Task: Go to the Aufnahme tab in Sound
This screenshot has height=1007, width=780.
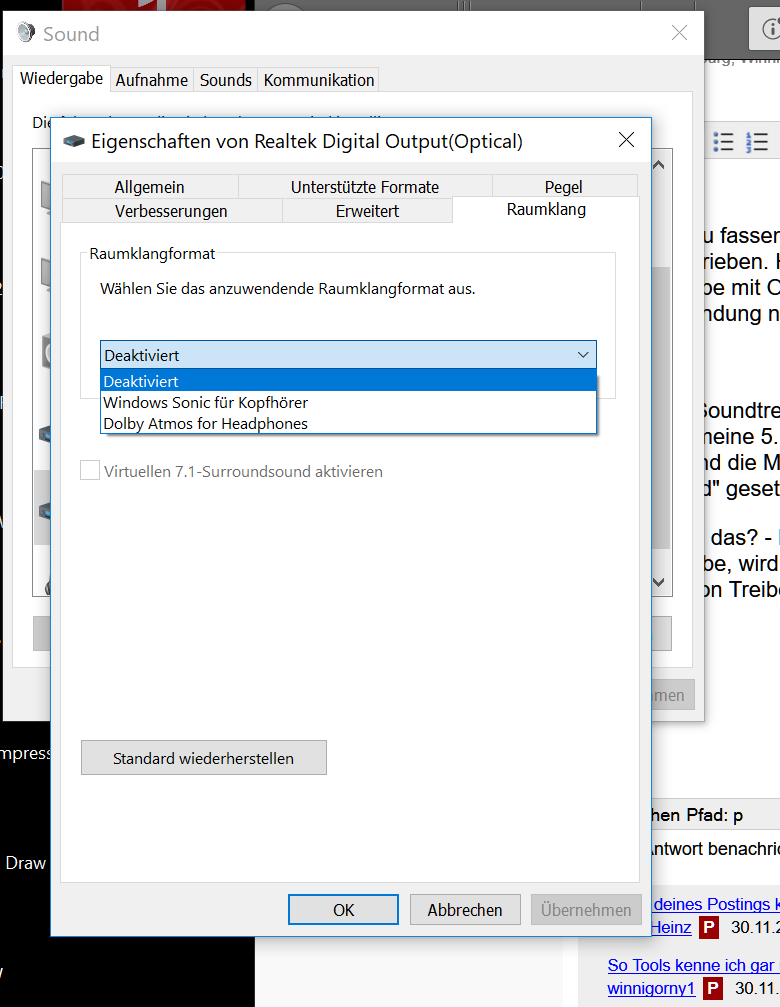Action: [x=153, y=80]
